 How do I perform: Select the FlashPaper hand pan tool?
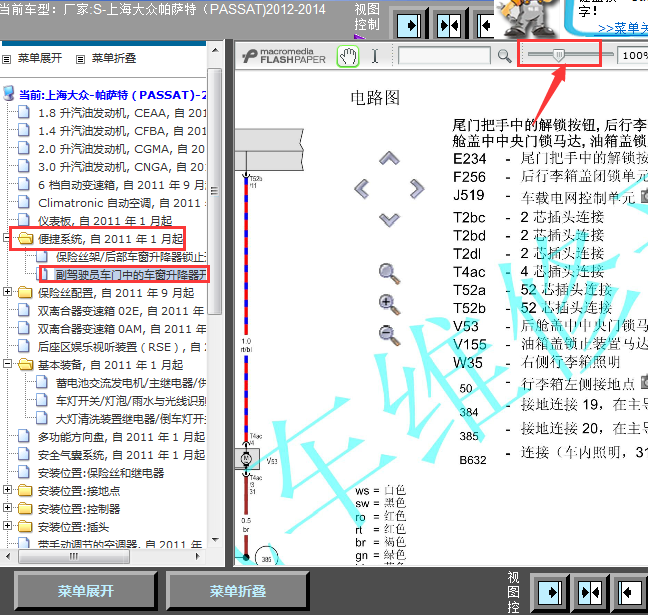point(348,56)
